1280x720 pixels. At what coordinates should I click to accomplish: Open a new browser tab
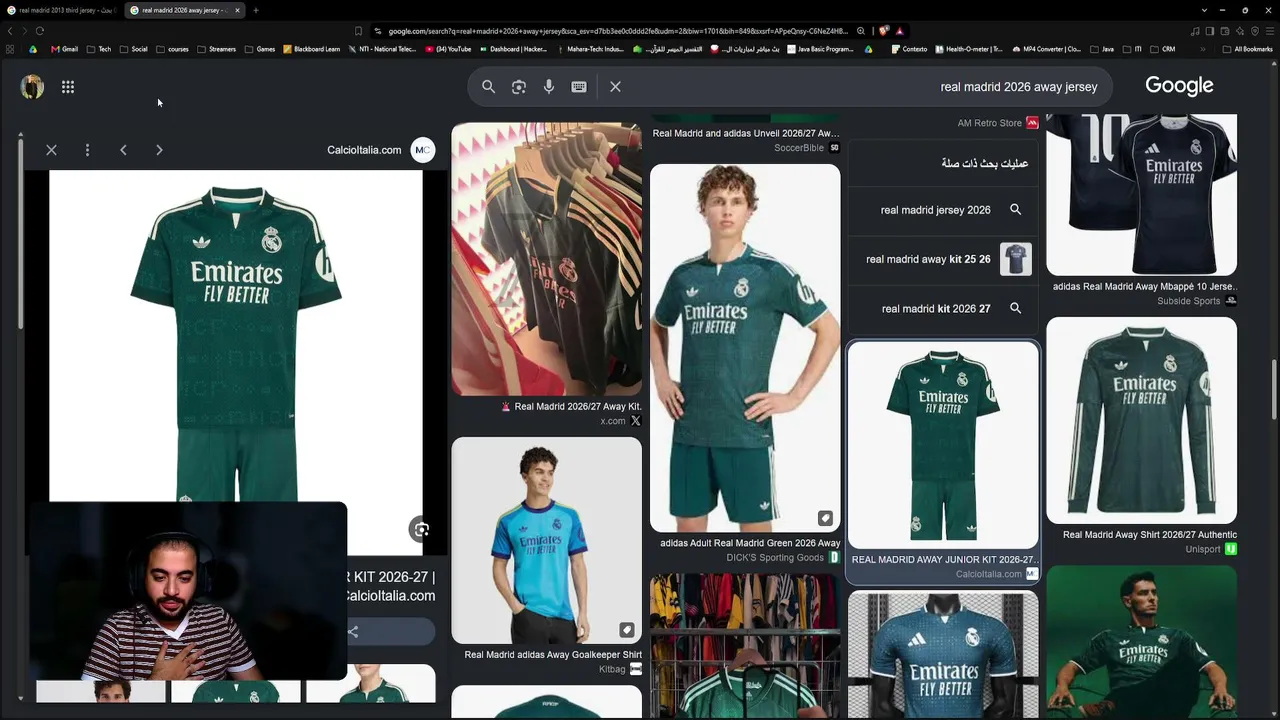tap(256, 10)
